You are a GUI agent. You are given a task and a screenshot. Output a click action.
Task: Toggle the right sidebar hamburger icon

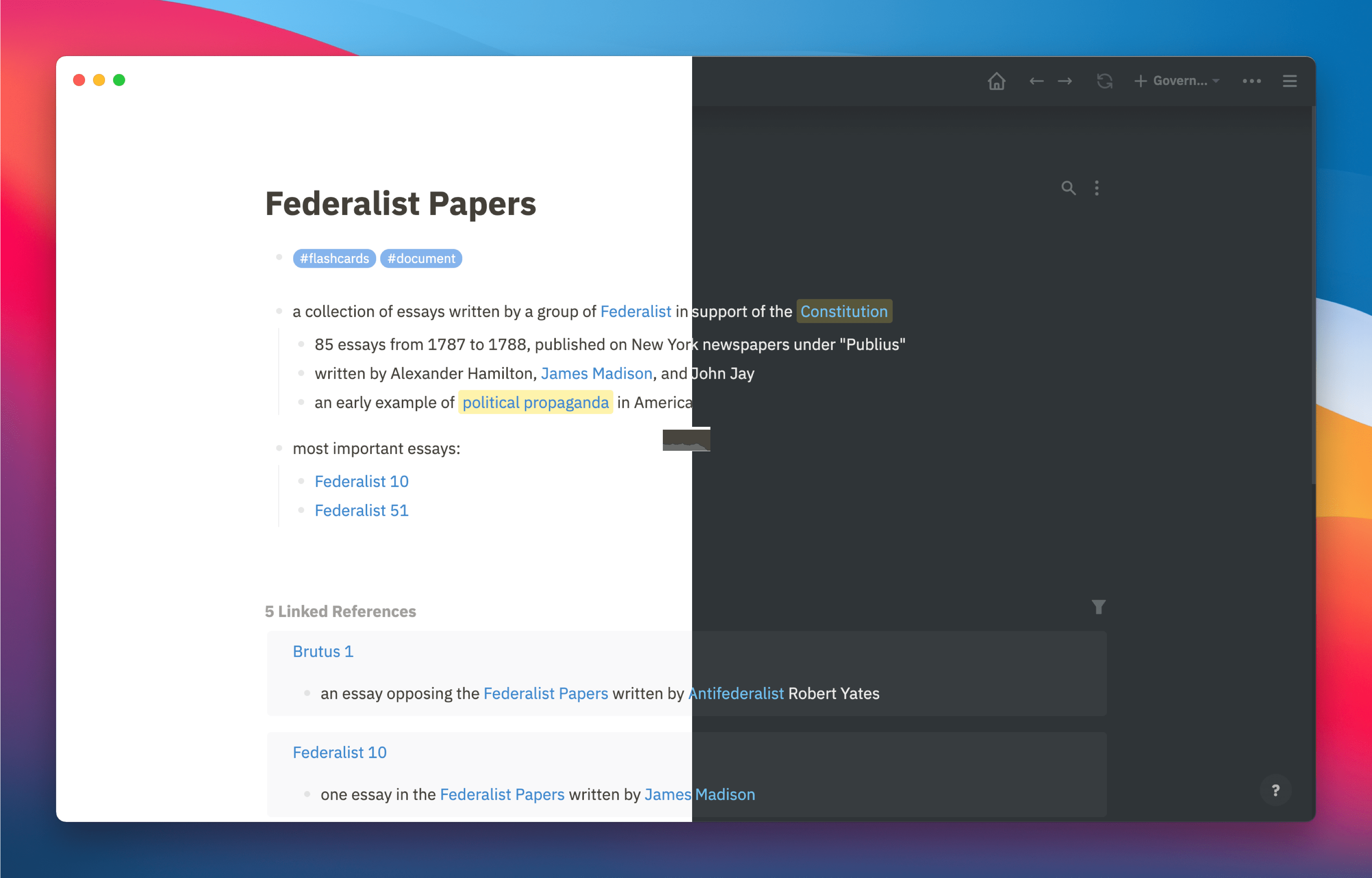click(x=1290, y=81)
